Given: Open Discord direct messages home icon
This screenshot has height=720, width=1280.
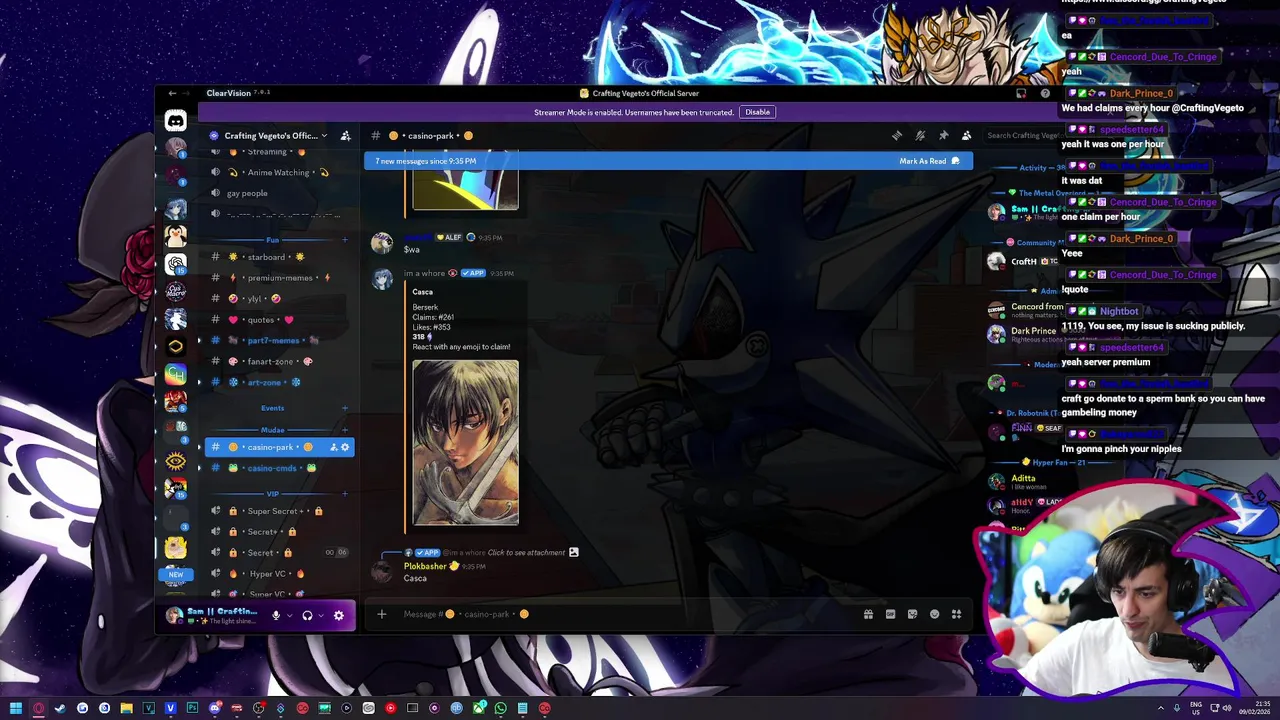Looking at the screenshot, I should coord(175,121).
